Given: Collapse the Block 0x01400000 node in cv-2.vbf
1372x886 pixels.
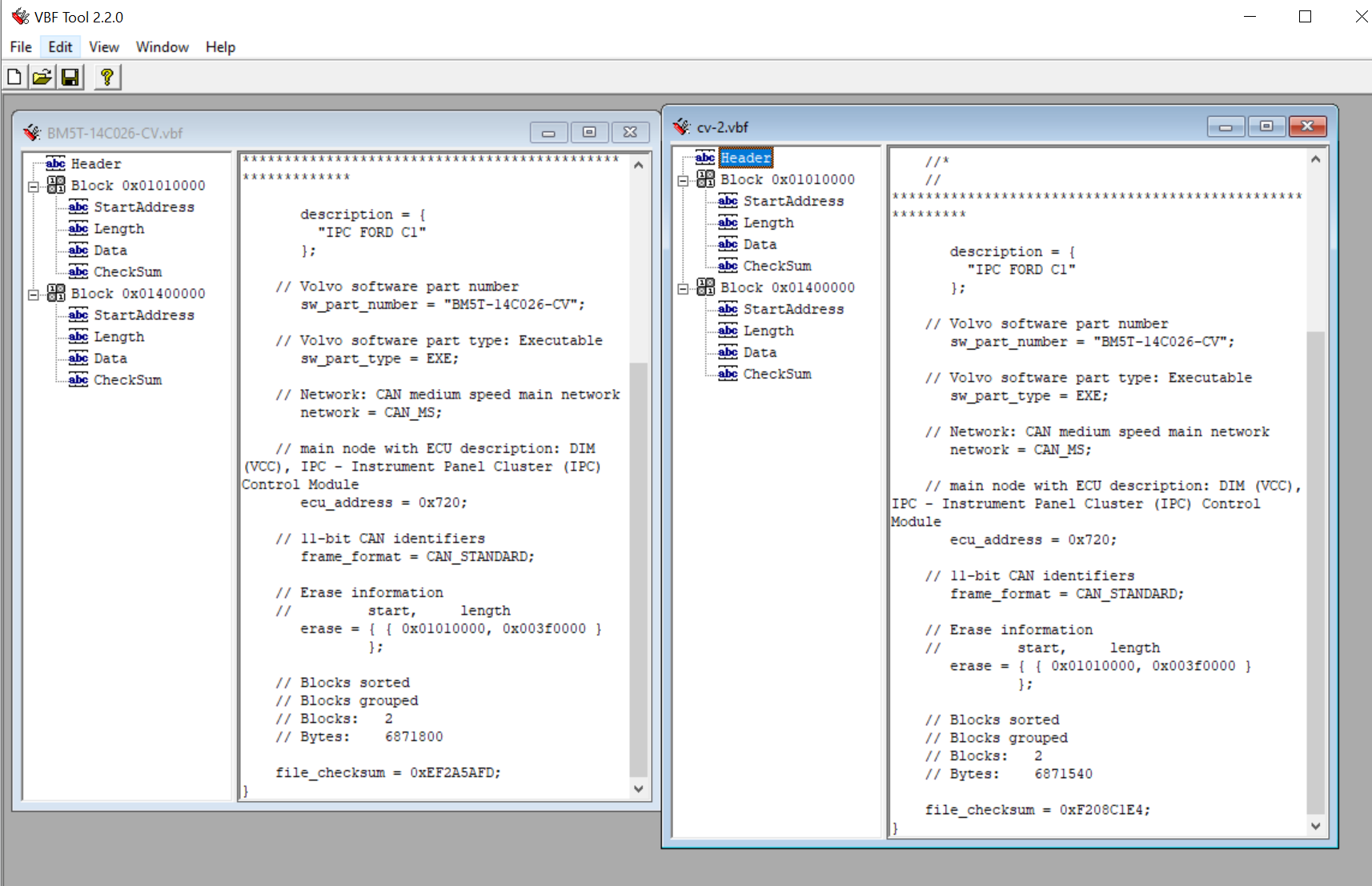Looking at the screenshot, I should [683, 287].
